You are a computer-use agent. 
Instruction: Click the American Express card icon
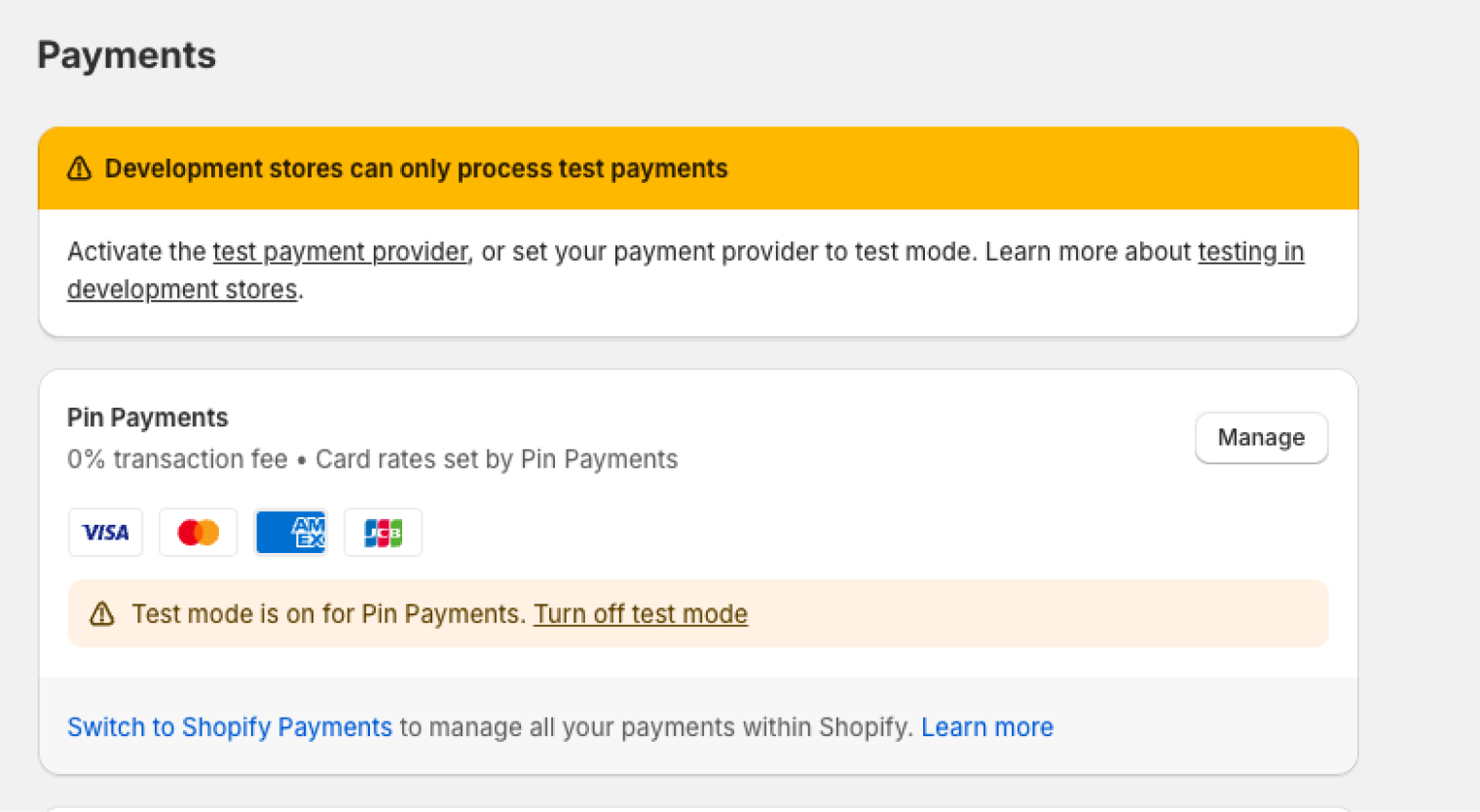tap(290, 533)
